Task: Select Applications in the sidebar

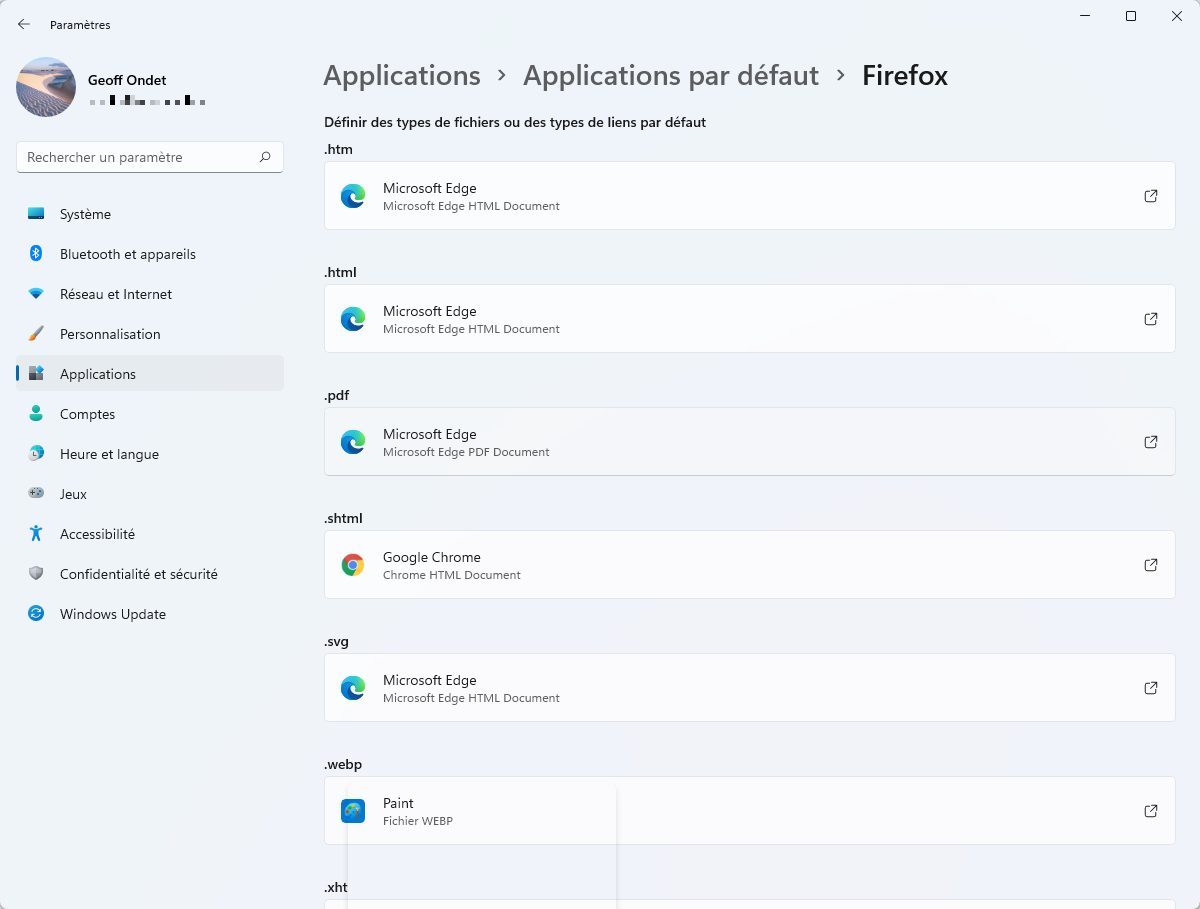Action: (x=150, y=374)
